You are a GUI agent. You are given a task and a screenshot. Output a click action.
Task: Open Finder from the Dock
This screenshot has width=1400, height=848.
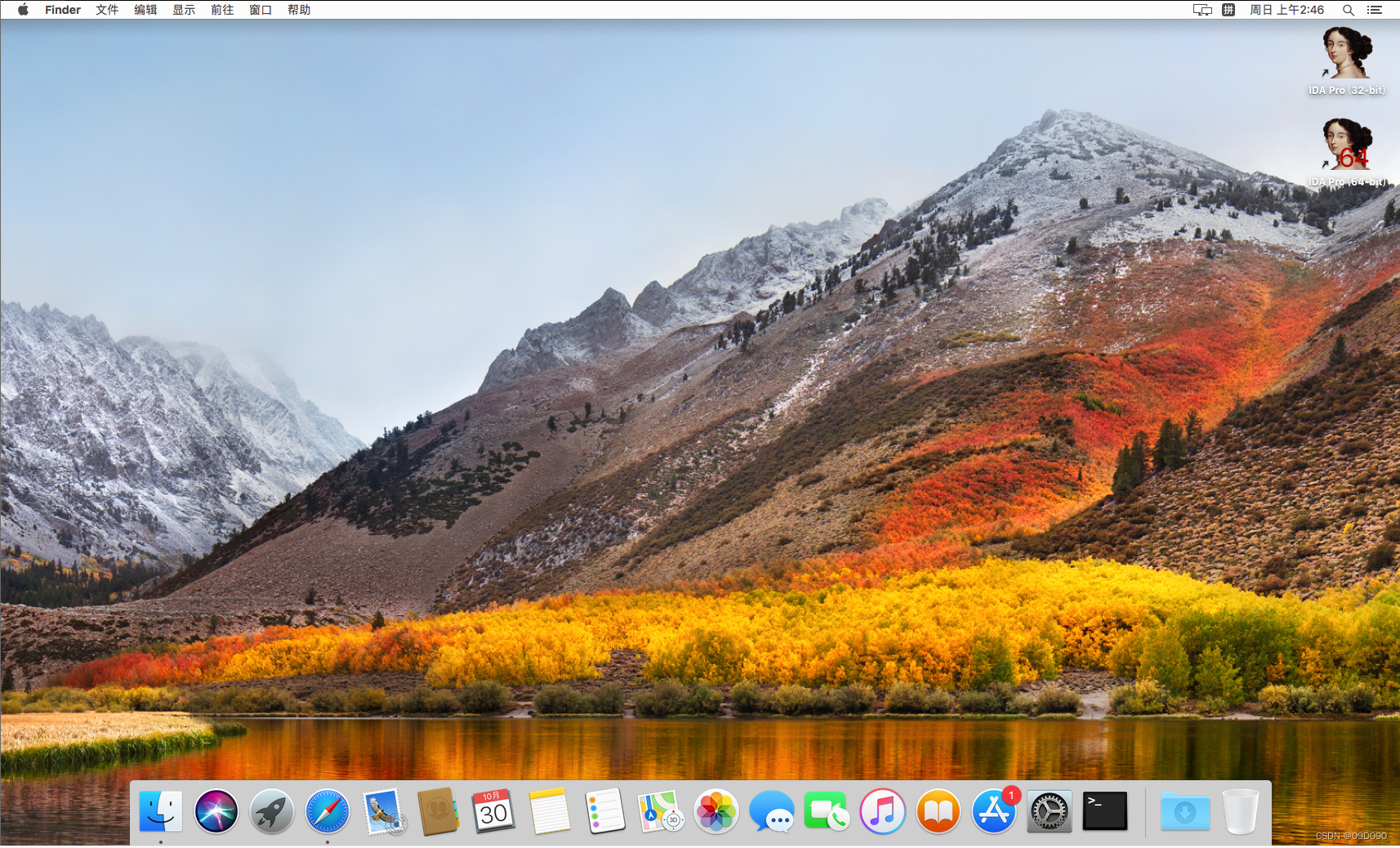[x=160, y=811]
